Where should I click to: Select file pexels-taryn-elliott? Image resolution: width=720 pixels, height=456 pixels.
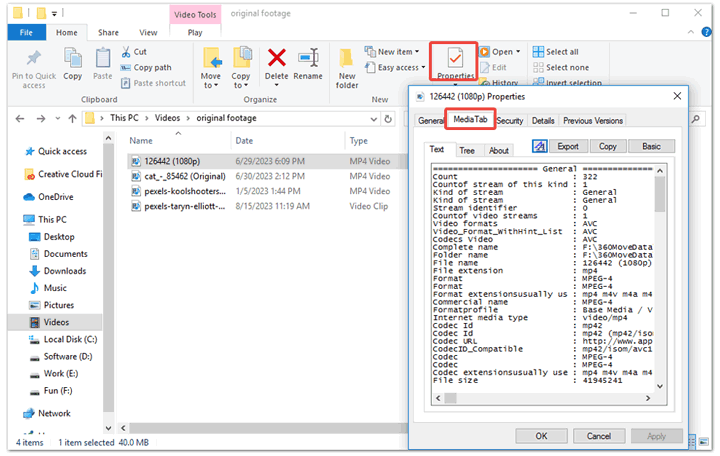[185, 207]
